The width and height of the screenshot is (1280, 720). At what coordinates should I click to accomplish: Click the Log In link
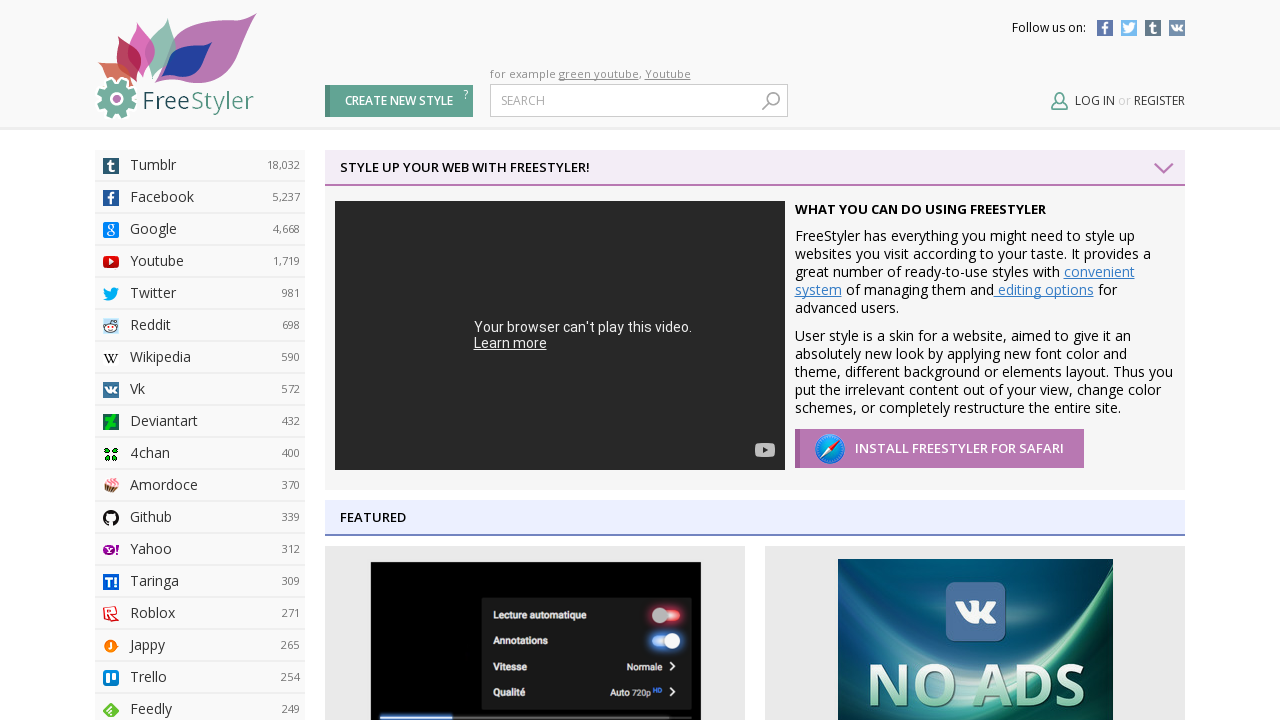(x=1095, y=101)
